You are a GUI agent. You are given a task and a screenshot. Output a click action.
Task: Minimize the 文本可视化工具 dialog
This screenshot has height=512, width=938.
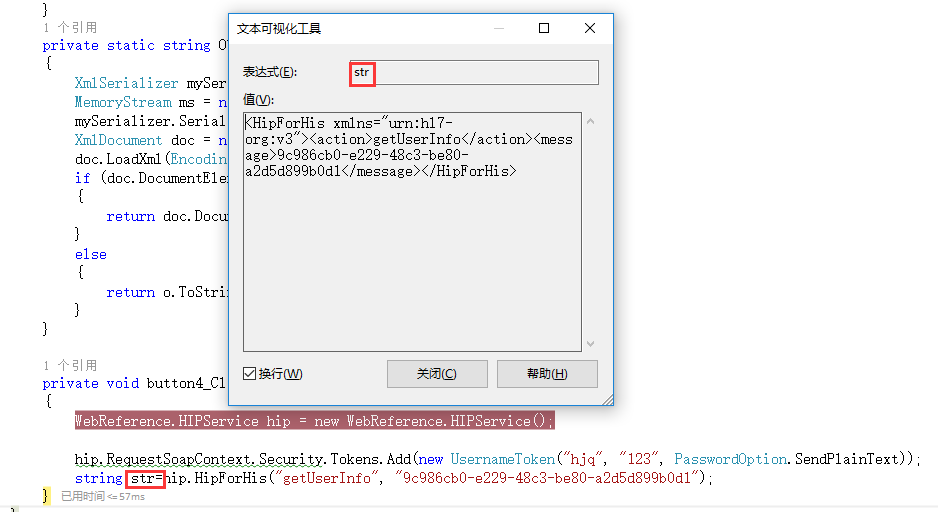point(499,28)
